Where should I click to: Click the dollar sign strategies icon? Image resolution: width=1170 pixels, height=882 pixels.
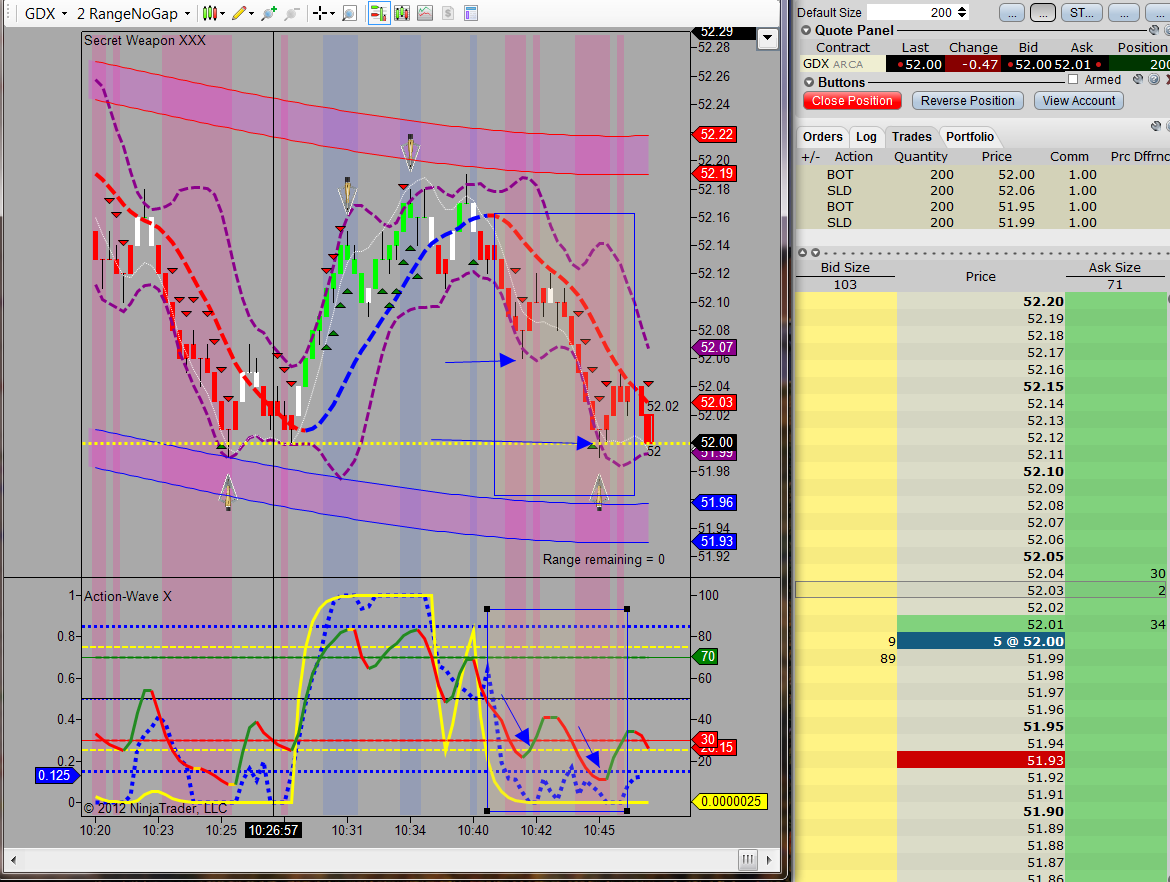click(448, 13)
